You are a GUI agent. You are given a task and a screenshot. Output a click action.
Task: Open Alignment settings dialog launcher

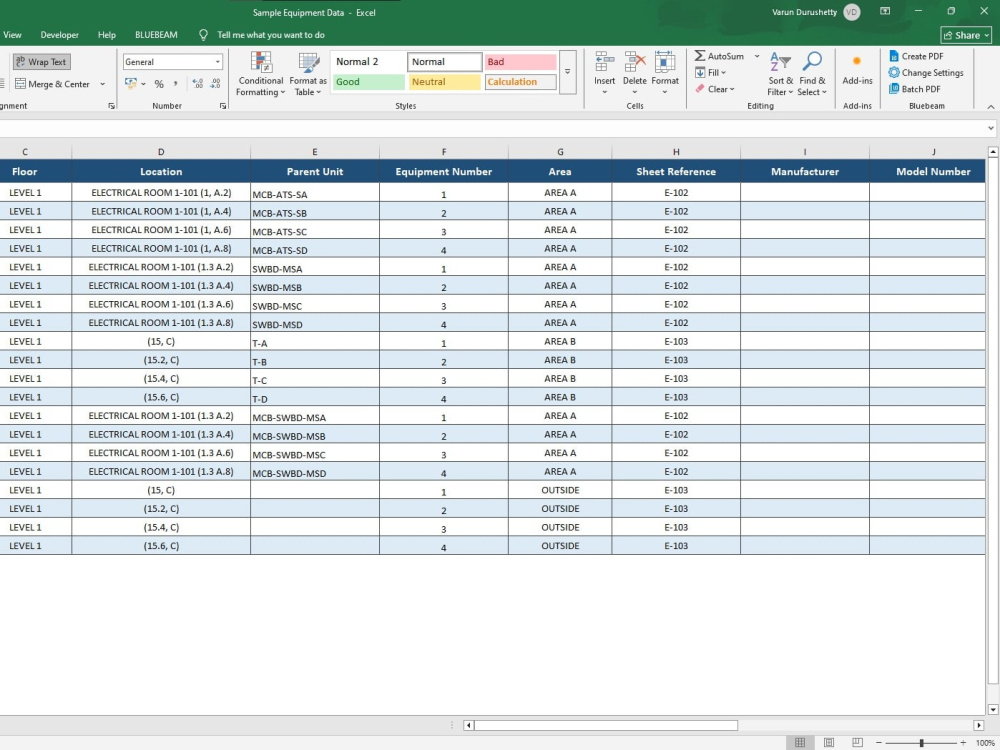[x=112, y=106]
